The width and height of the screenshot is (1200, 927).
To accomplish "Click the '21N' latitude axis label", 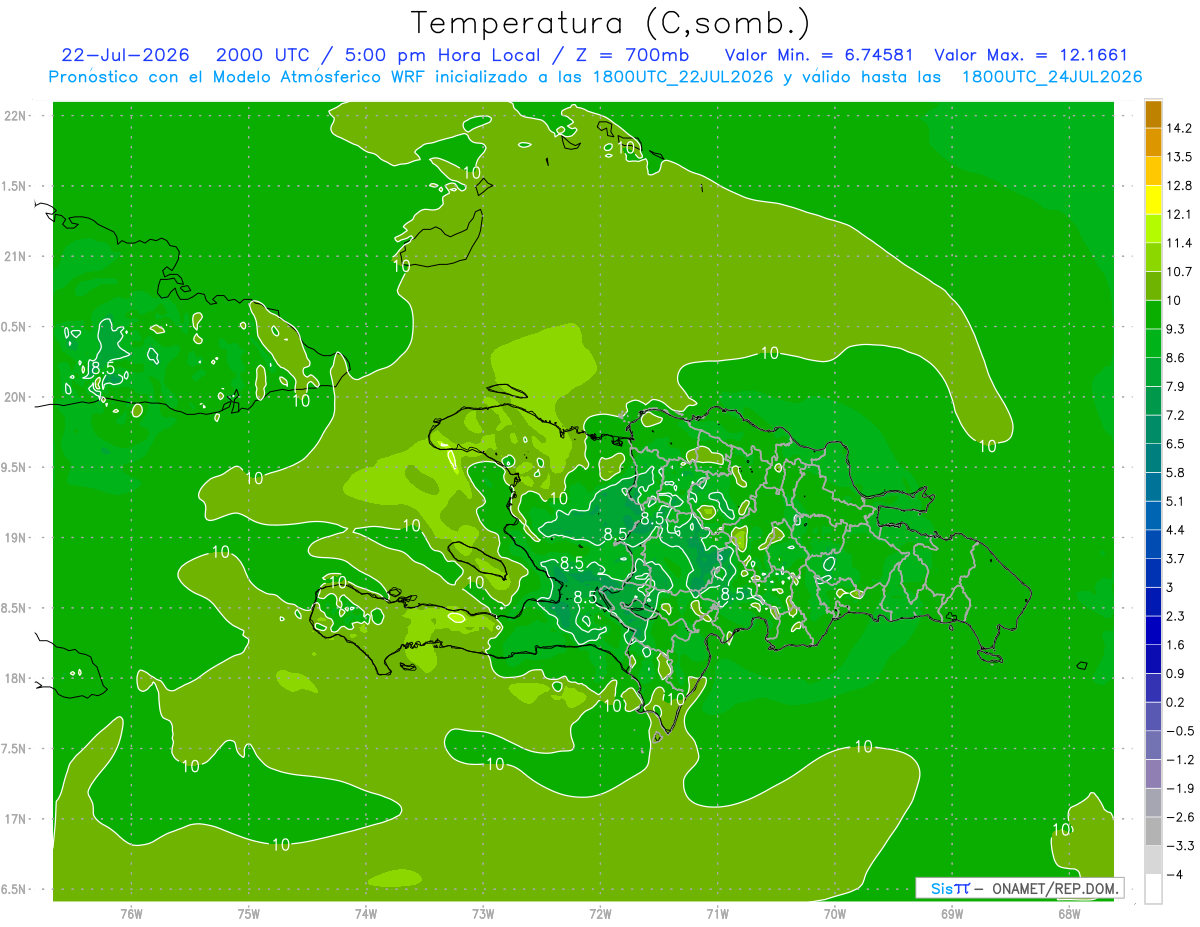I will (x=14, y=256).
